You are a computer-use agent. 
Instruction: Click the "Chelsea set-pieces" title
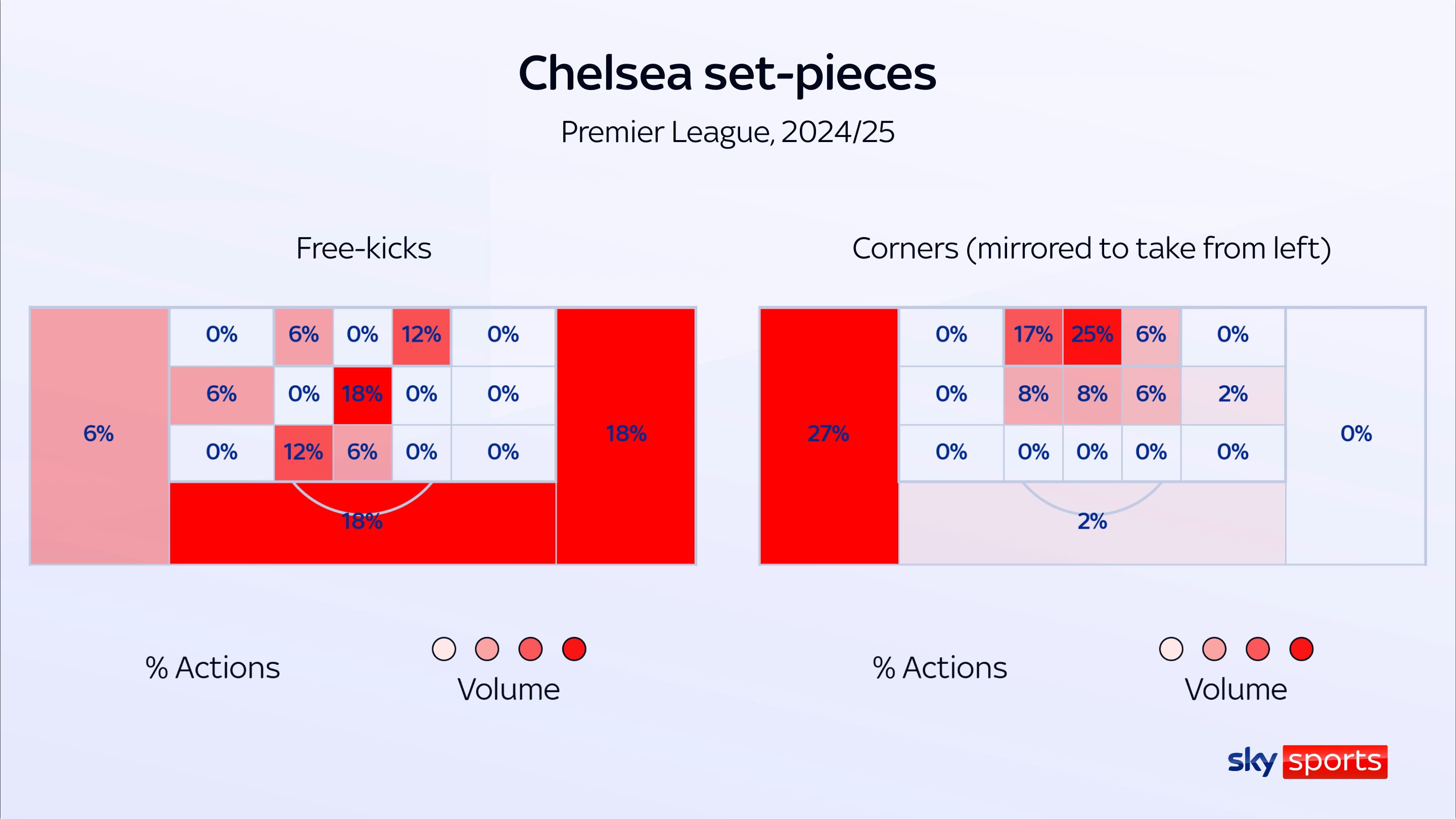point(727,73)
